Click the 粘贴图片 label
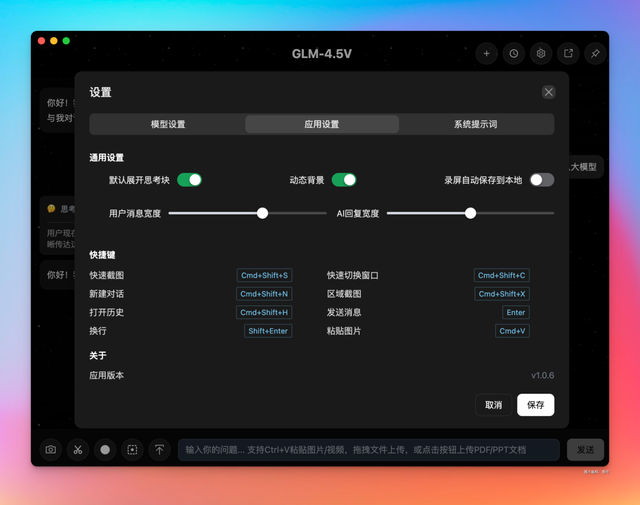This screenshot has width=640, height=505. 344,331
